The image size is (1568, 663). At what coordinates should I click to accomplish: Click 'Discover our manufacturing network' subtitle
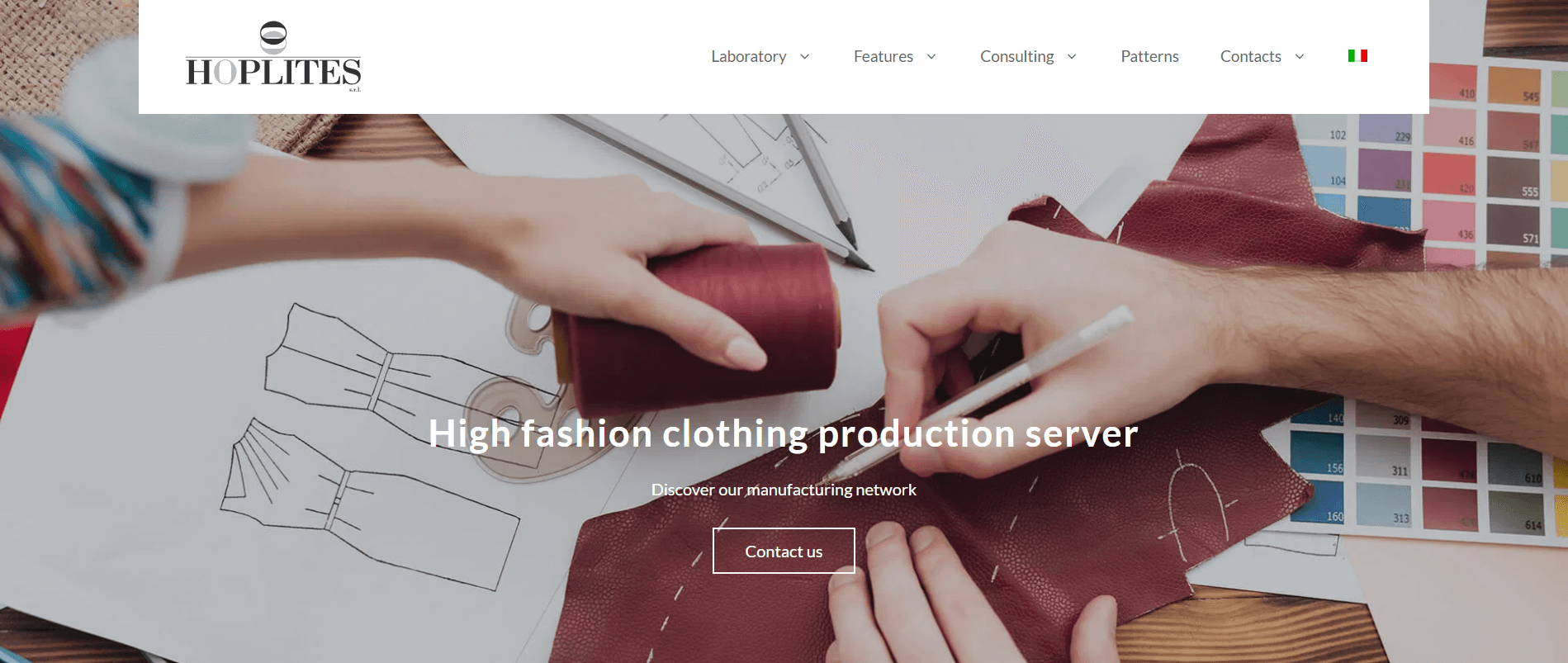click(x=784, y=490)
